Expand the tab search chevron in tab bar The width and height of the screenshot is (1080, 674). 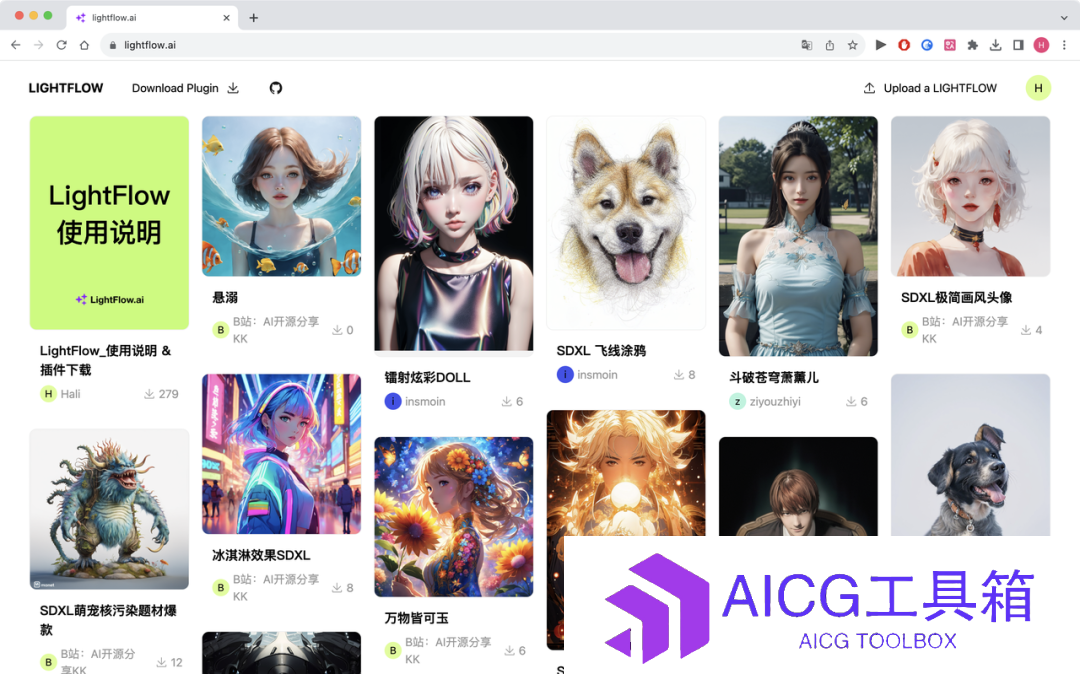[x=1064, y=18]
